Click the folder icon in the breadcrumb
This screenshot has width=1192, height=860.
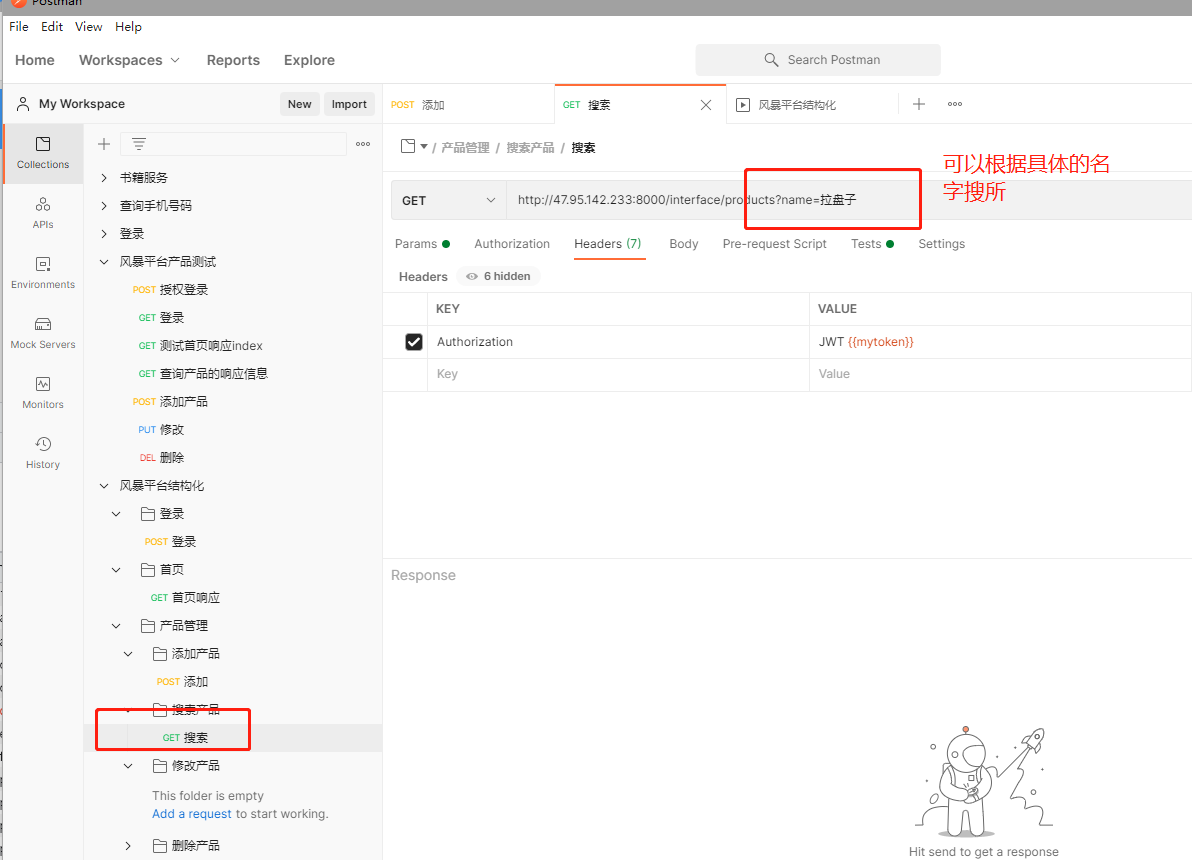(x=408, y=146)
